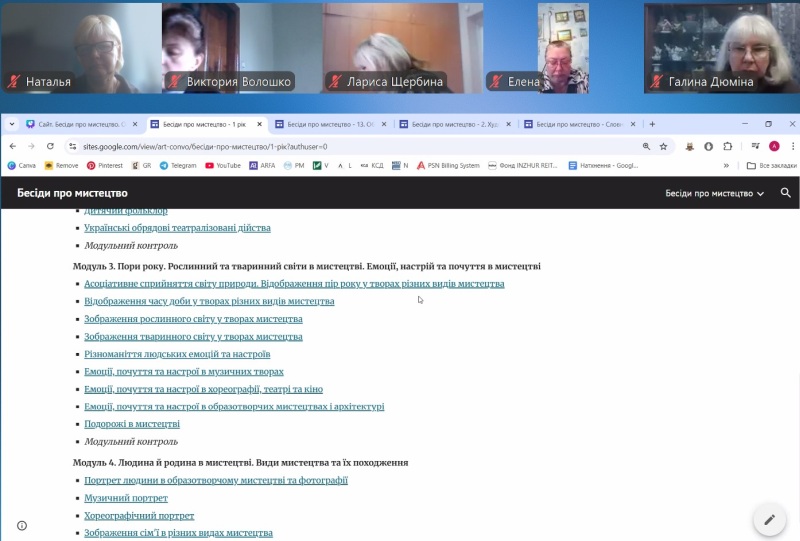800x541 pixels.
Task: Click the browser back arrow
Action: tap(12, 146)
